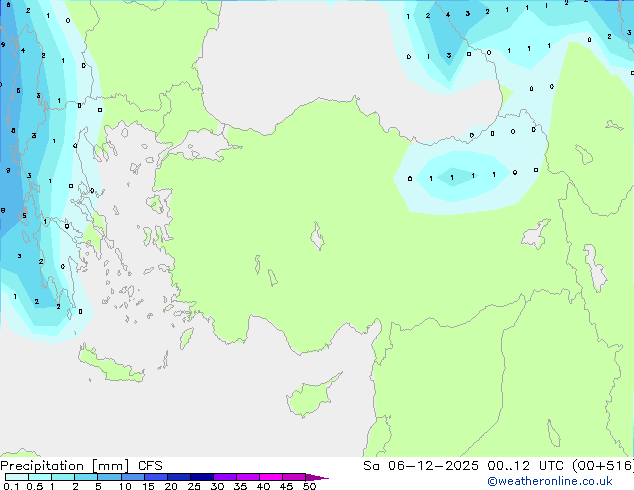Select legend swatch between 10 and 15

[x=133, y=477]
